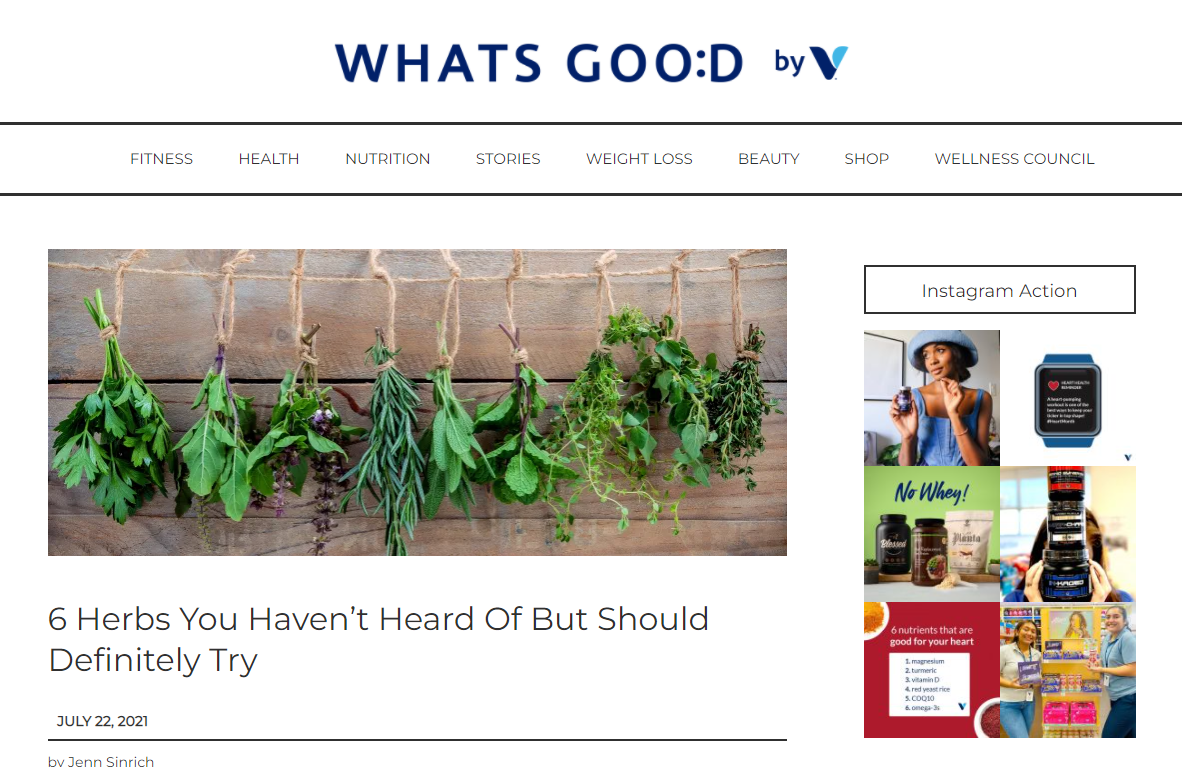The height and width of the screenshot is (767, 1182).
Task: Visit the Shop link
Action: tap(866, 159)
